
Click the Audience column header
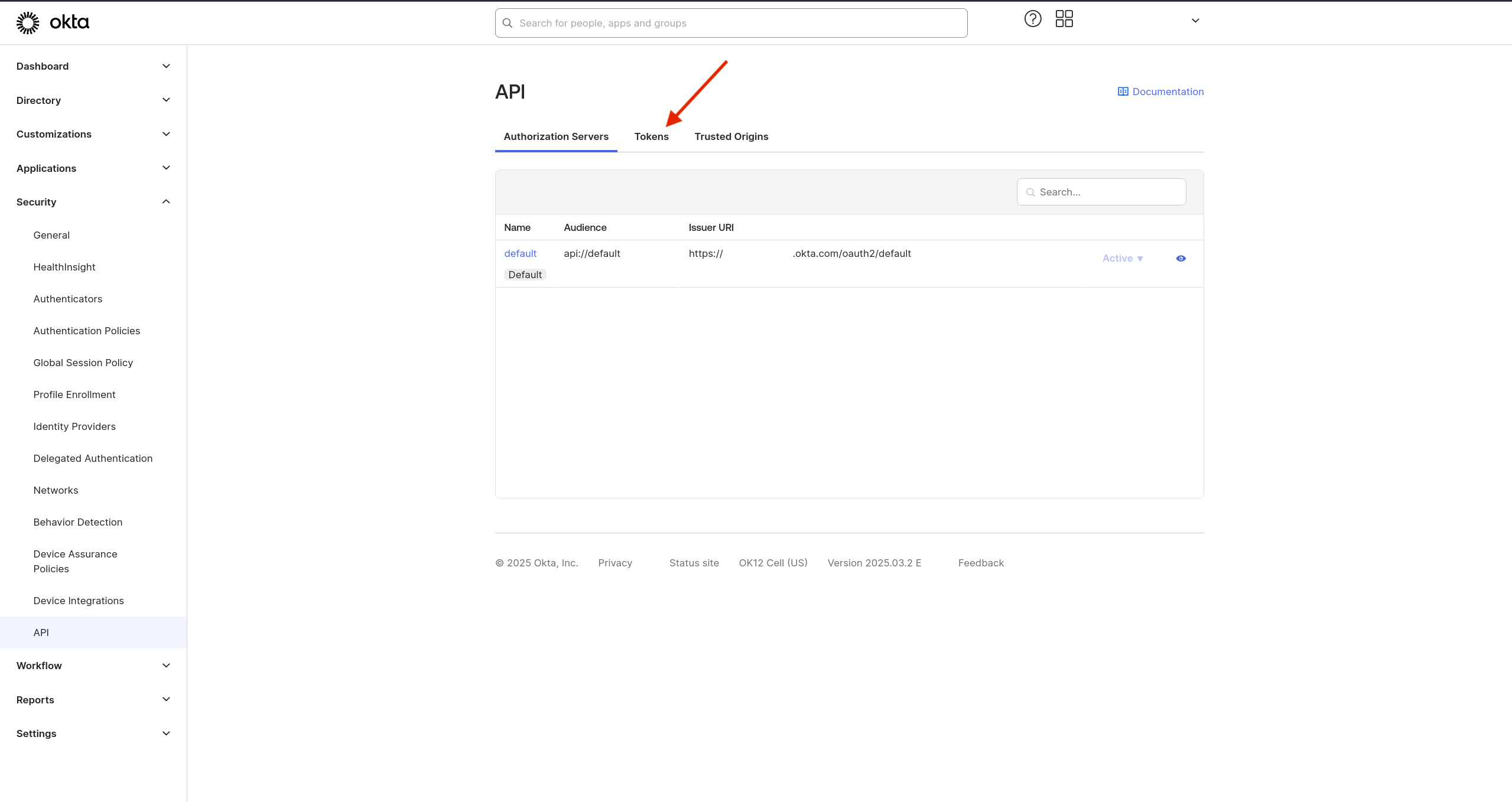pos(585,227)
